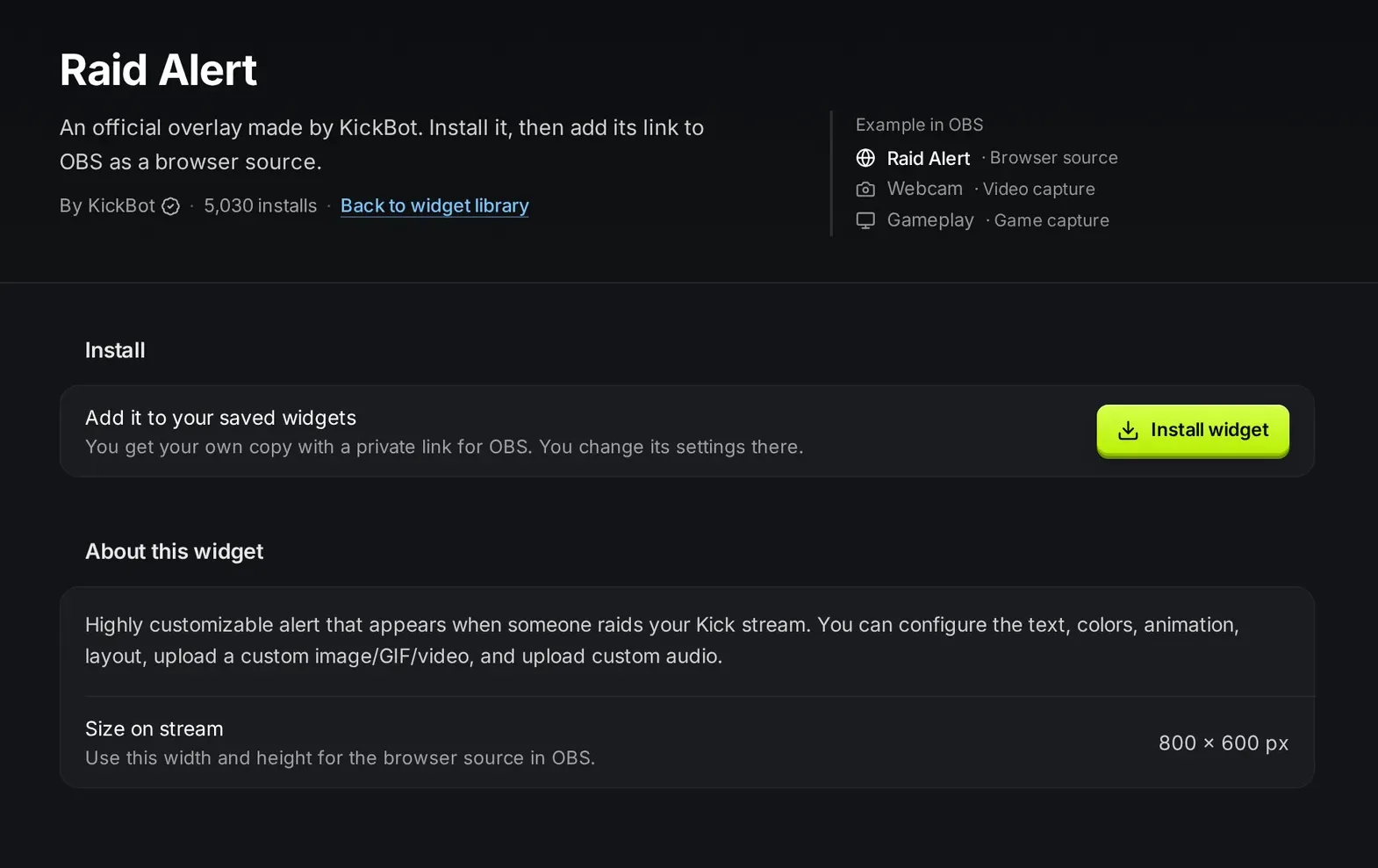Click the "Game capture" label
Viewport: 1378px width, 868px height.
tap(1051, 220)
